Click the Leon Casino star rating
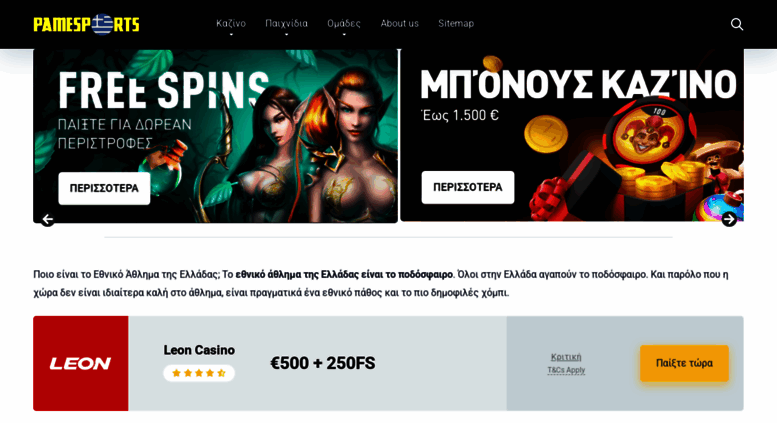Screen dimensions: 777x423 click(199, 373)
